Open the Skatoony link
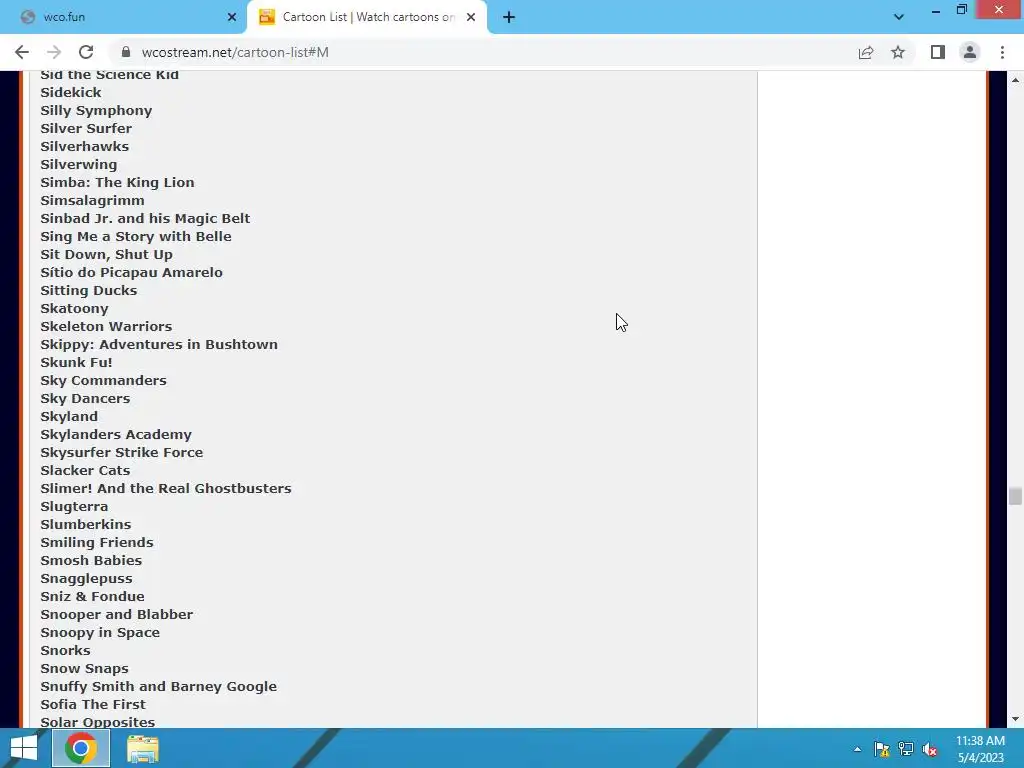This screenshot has height=768, width=1024. 74,309
